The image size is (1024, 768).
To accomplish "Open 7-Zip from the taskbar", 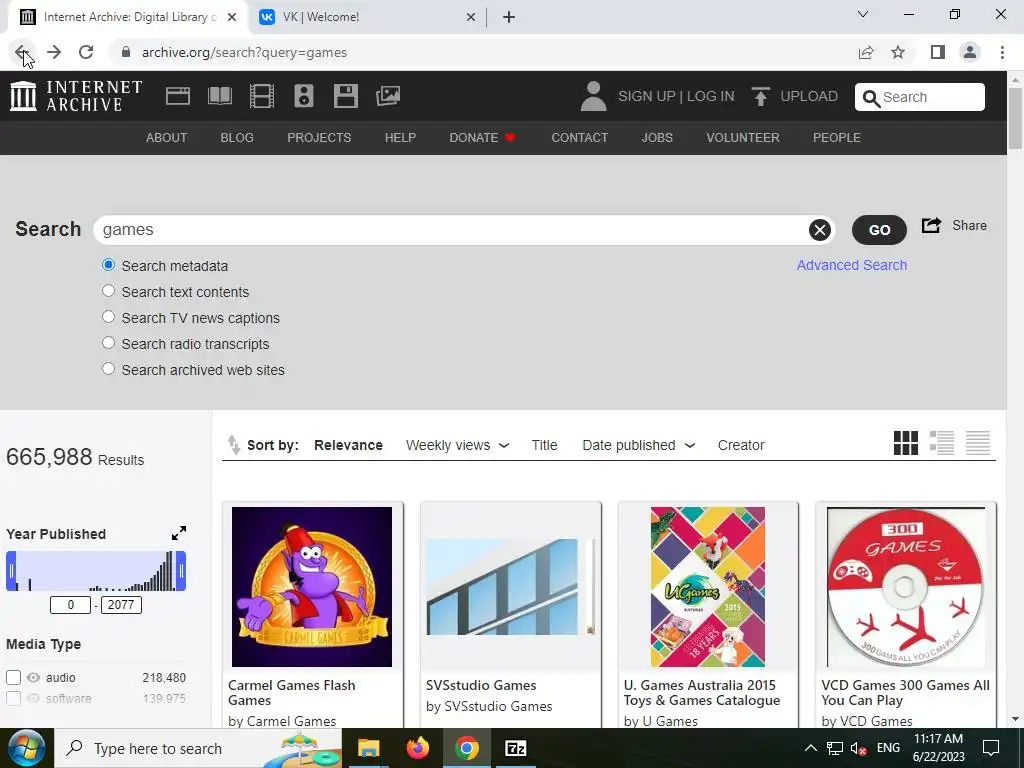I will coord(516,748).
